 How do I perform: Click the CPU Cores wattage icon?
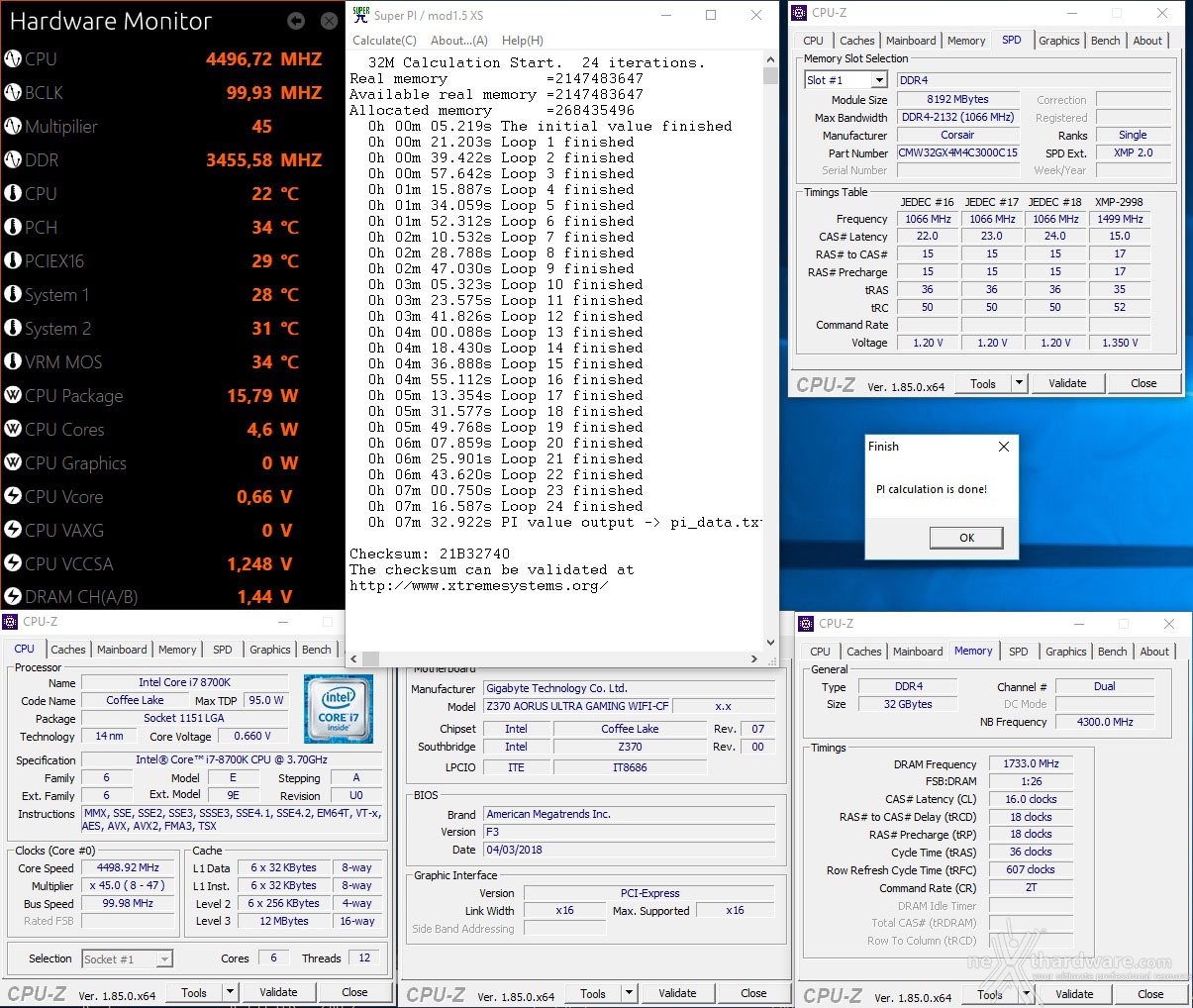point(13,429)
